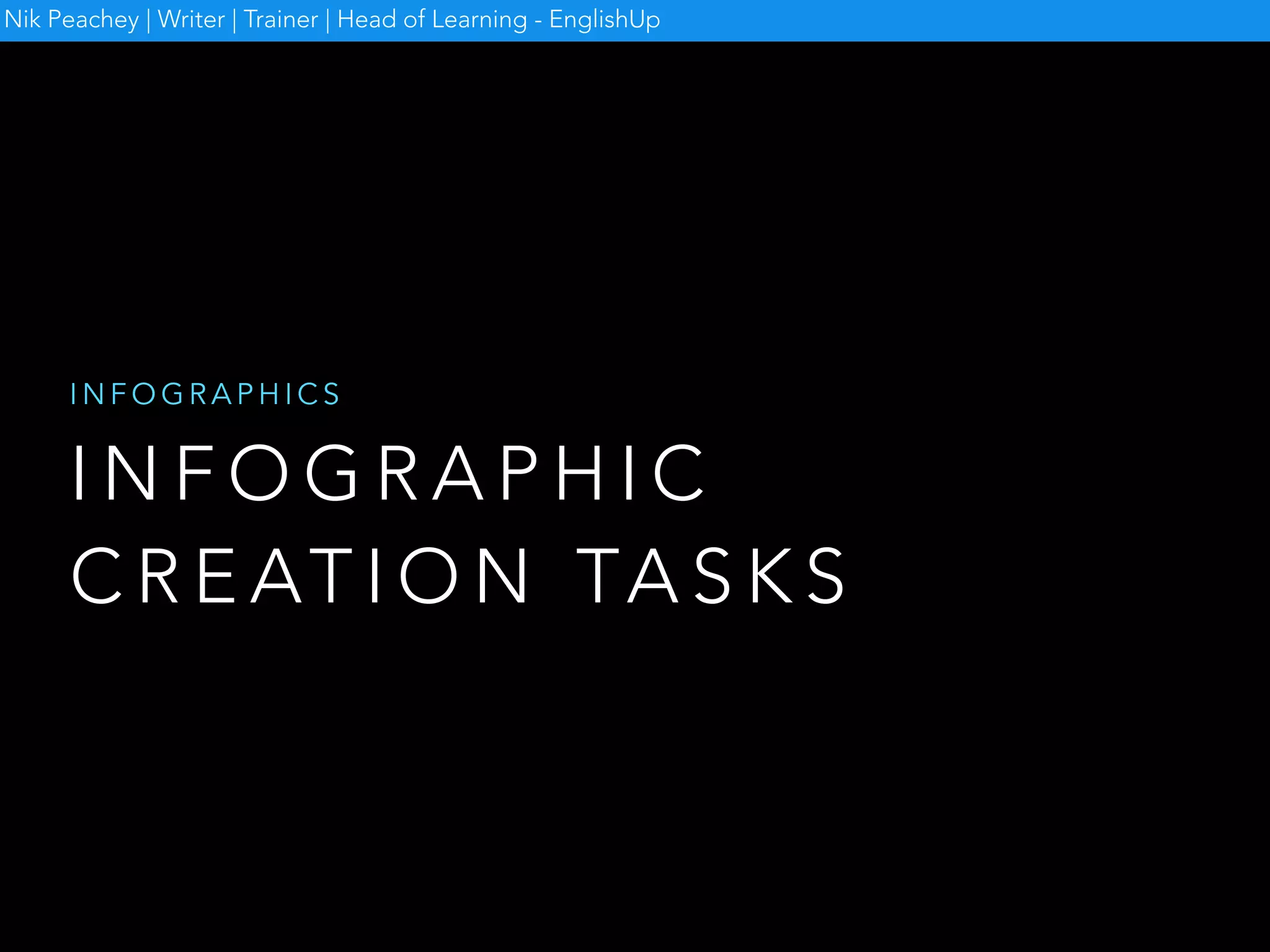Click 'Head of Learning' header text
This screenshot has width=1270, height=952.
click(432, 20)
